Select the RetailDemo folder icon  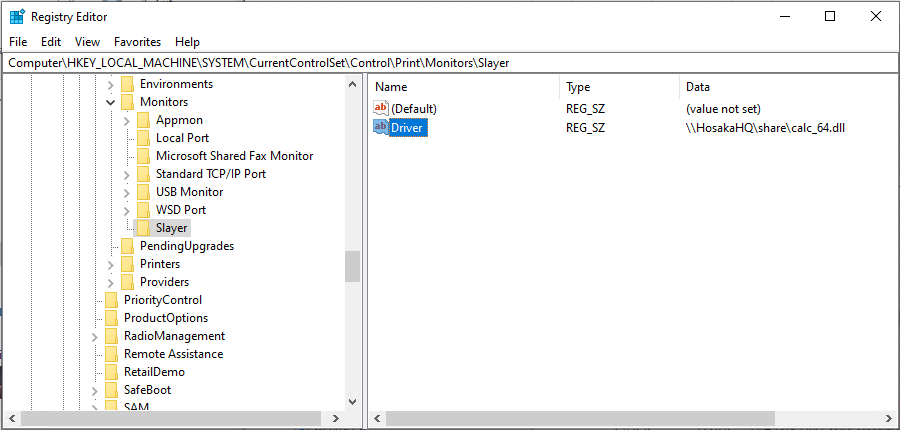tap(111, 372)
